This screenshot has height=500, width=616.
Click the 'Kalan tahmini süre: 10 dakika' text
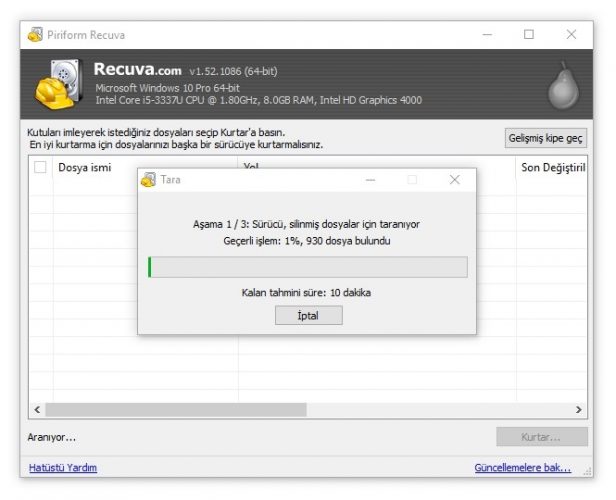(306, 293)
